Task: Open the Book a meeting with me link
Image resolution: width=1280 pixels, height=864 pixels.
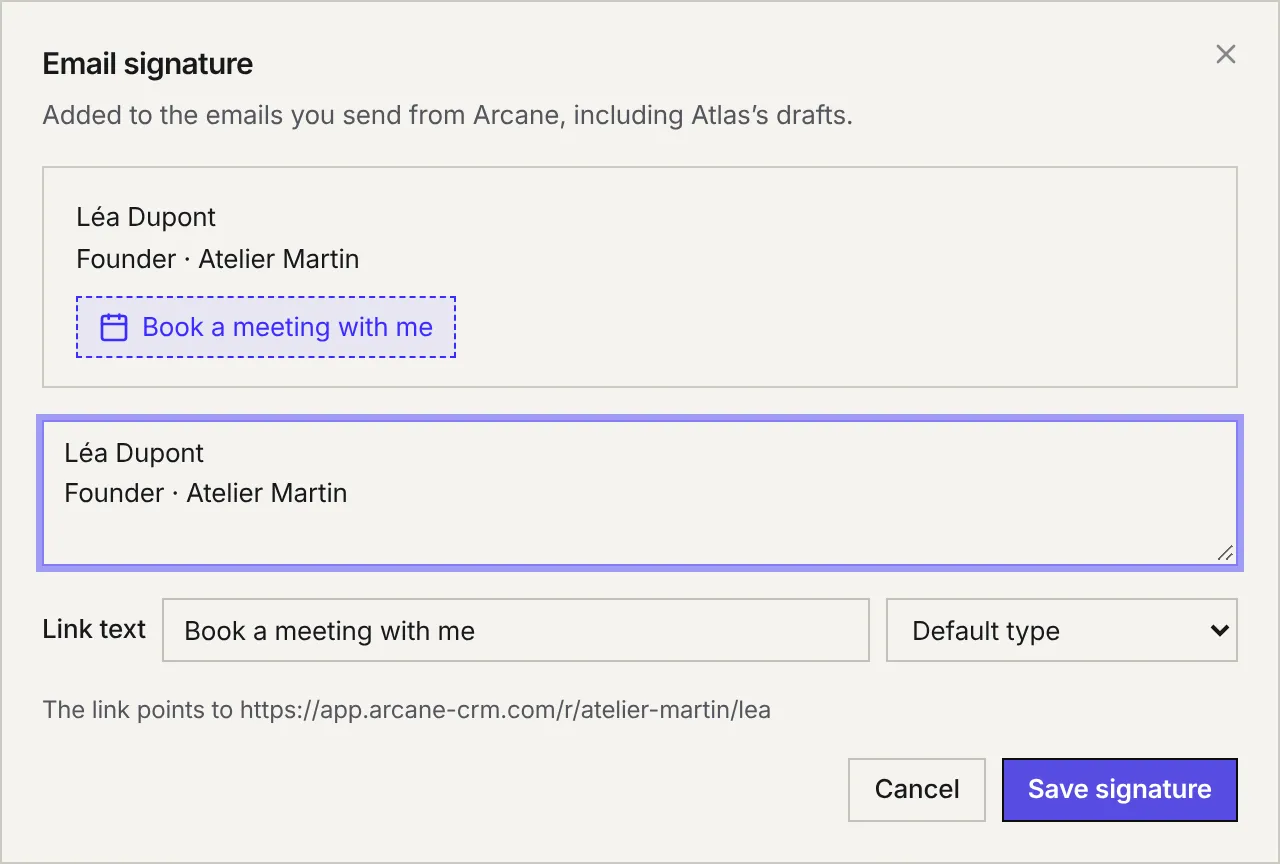Action: click(x=266, y=327)
